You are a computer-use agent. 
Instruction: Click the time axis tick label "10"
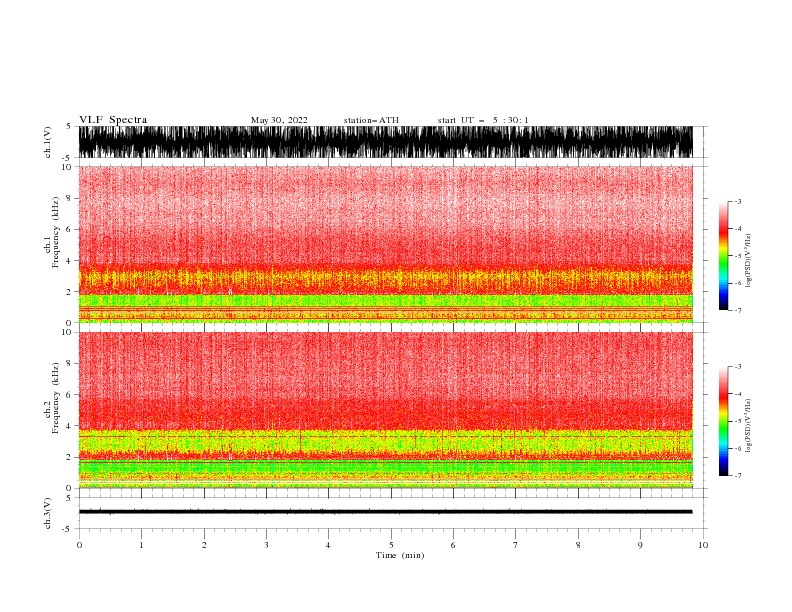(x=703, y=545)
